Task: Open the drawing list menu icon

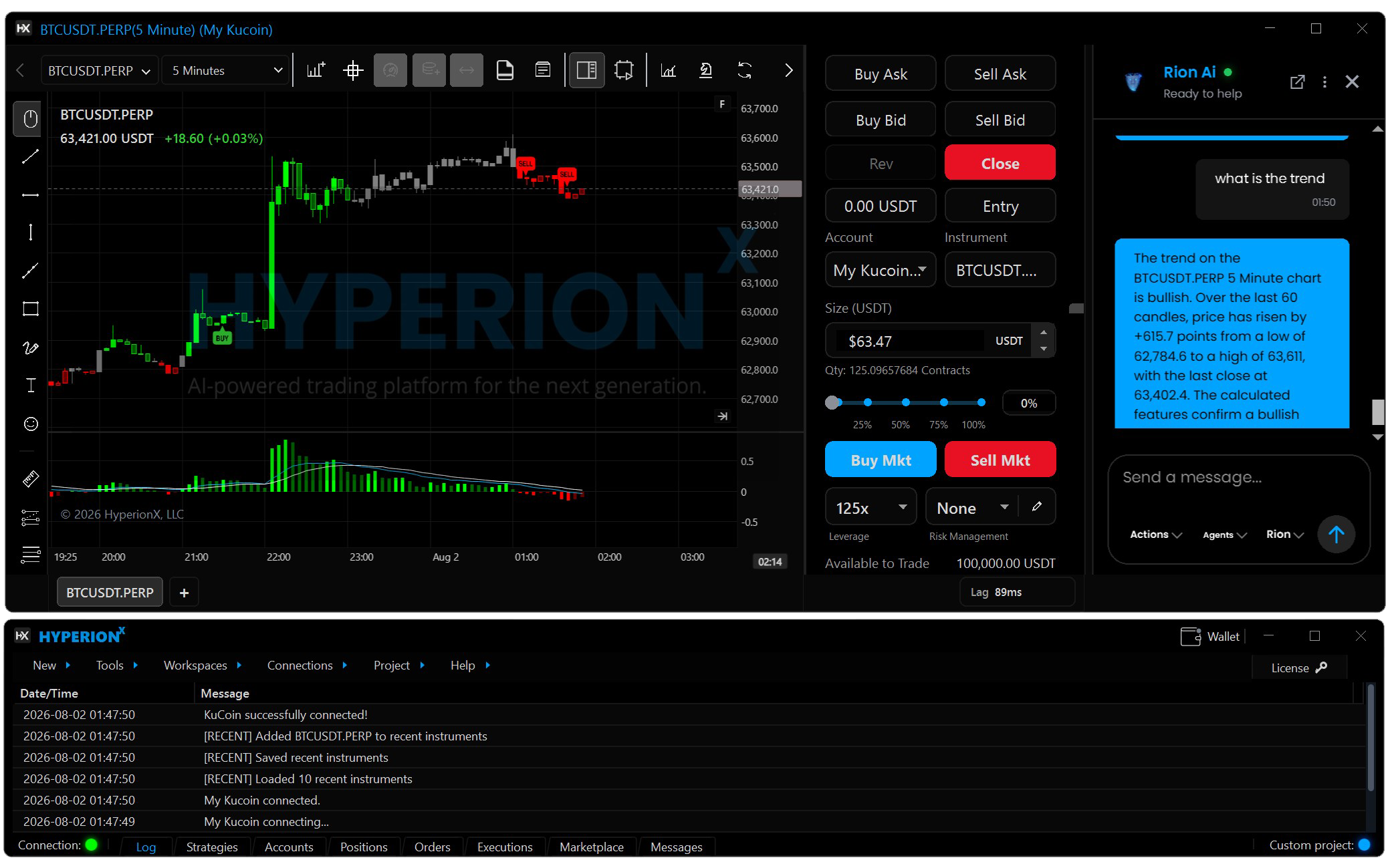Action: (30, 555)
